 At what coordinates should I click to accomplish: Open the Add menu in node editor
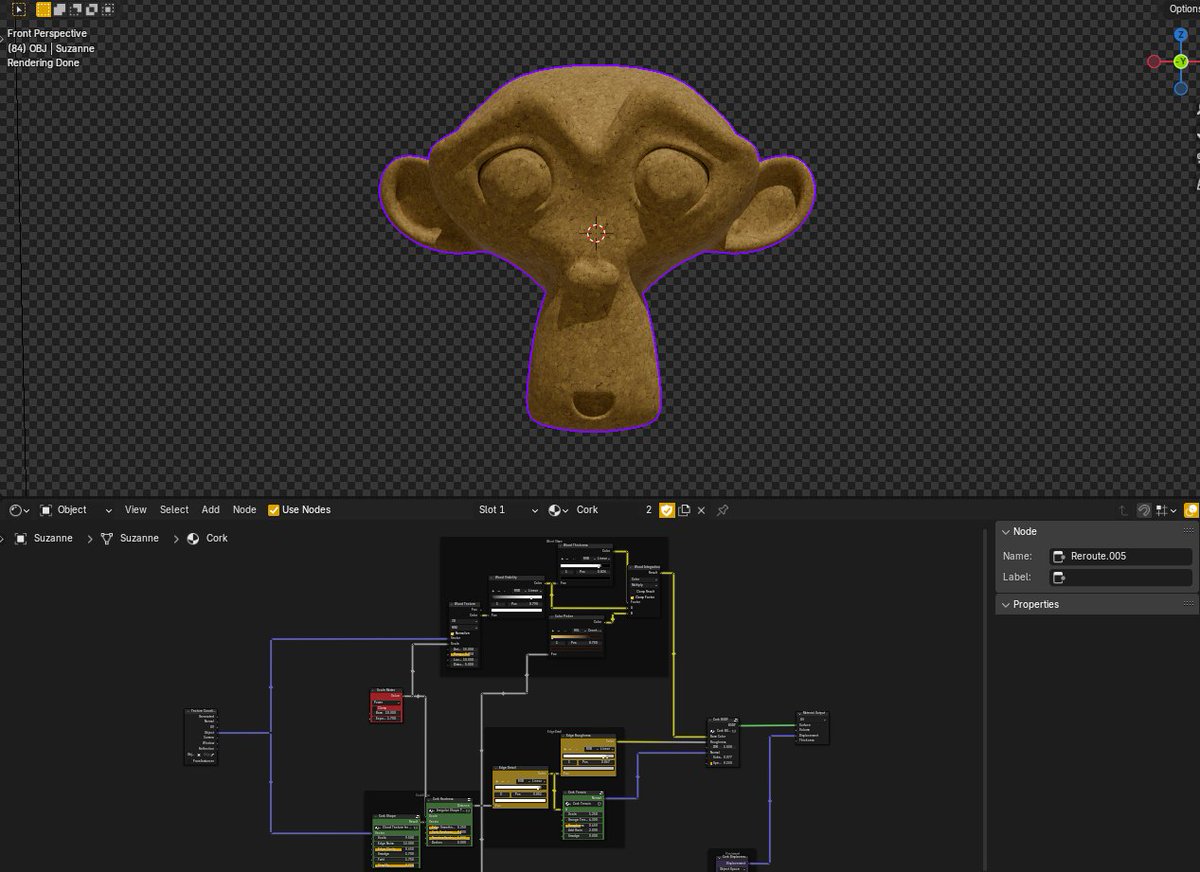(211, 510)
